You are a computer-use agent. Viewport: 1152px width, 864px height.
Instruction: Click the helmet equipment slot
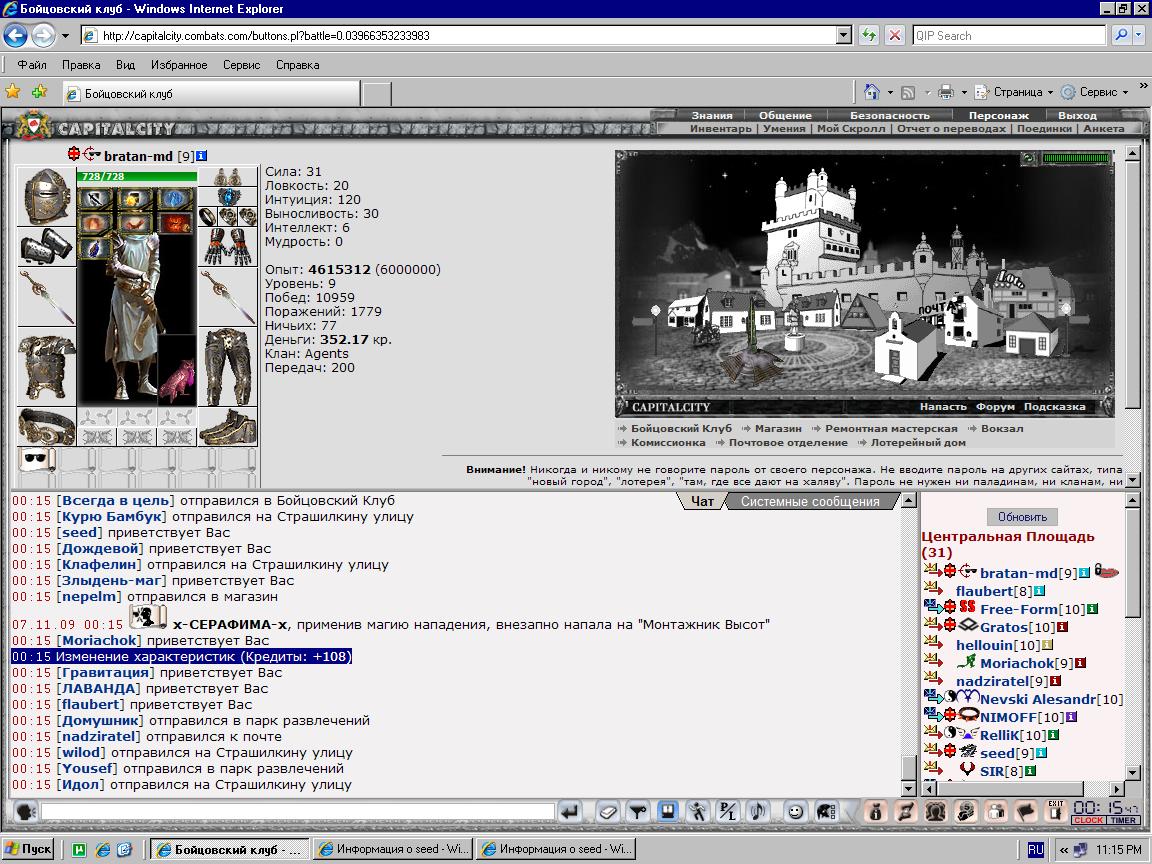tap(46, 196)
